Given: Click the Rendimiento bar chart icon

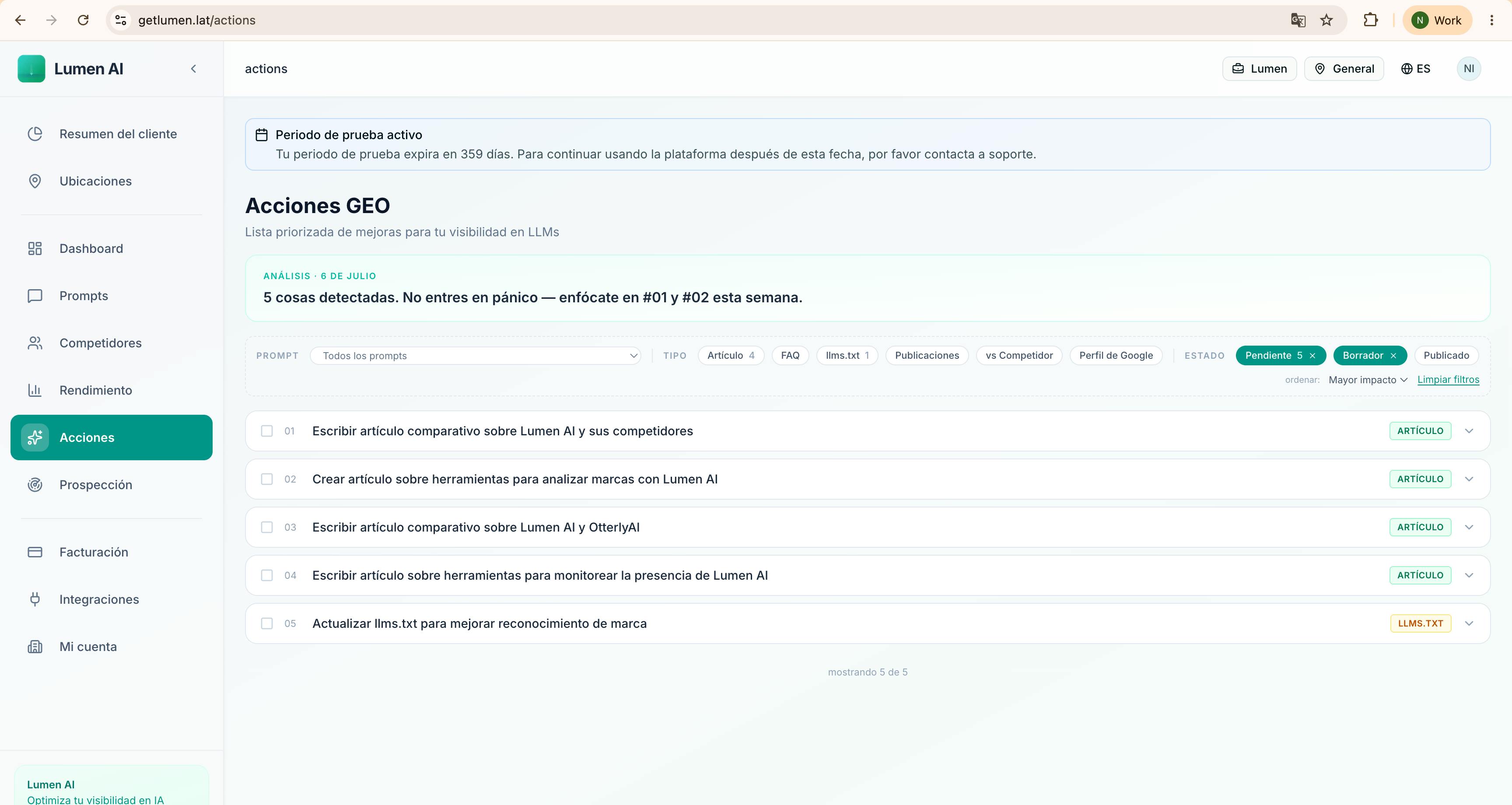Looking at the screenshot, I should 35,390.
